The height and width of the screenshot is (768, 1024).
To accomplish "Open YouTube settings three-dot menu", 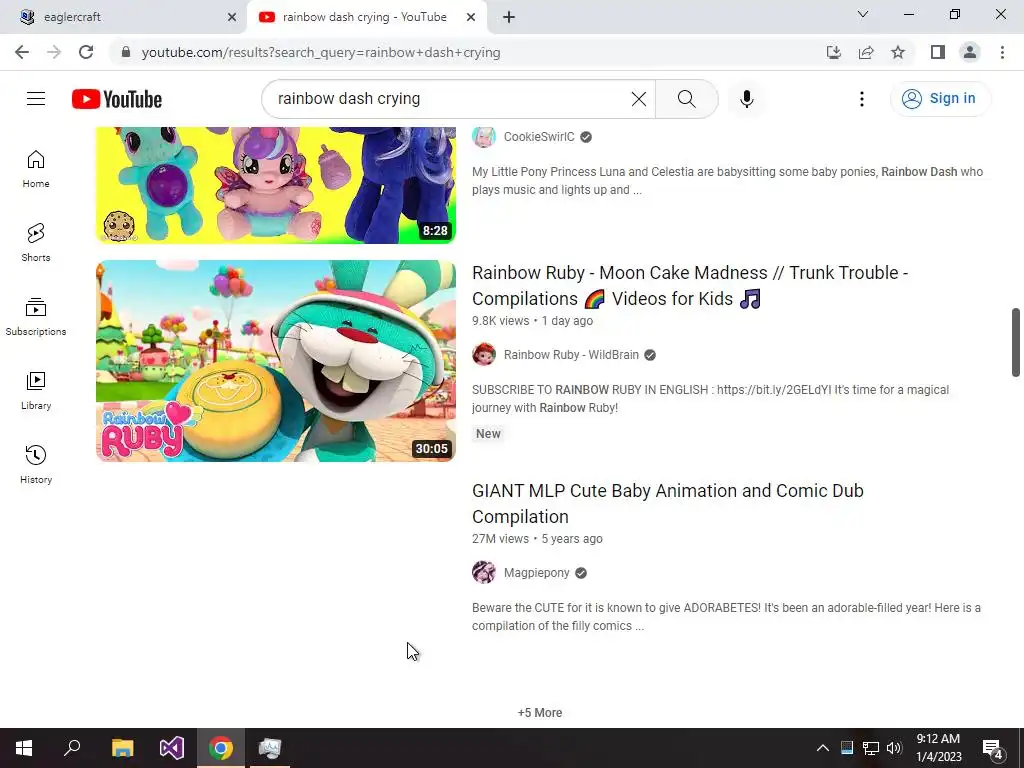I will point(861,99).
